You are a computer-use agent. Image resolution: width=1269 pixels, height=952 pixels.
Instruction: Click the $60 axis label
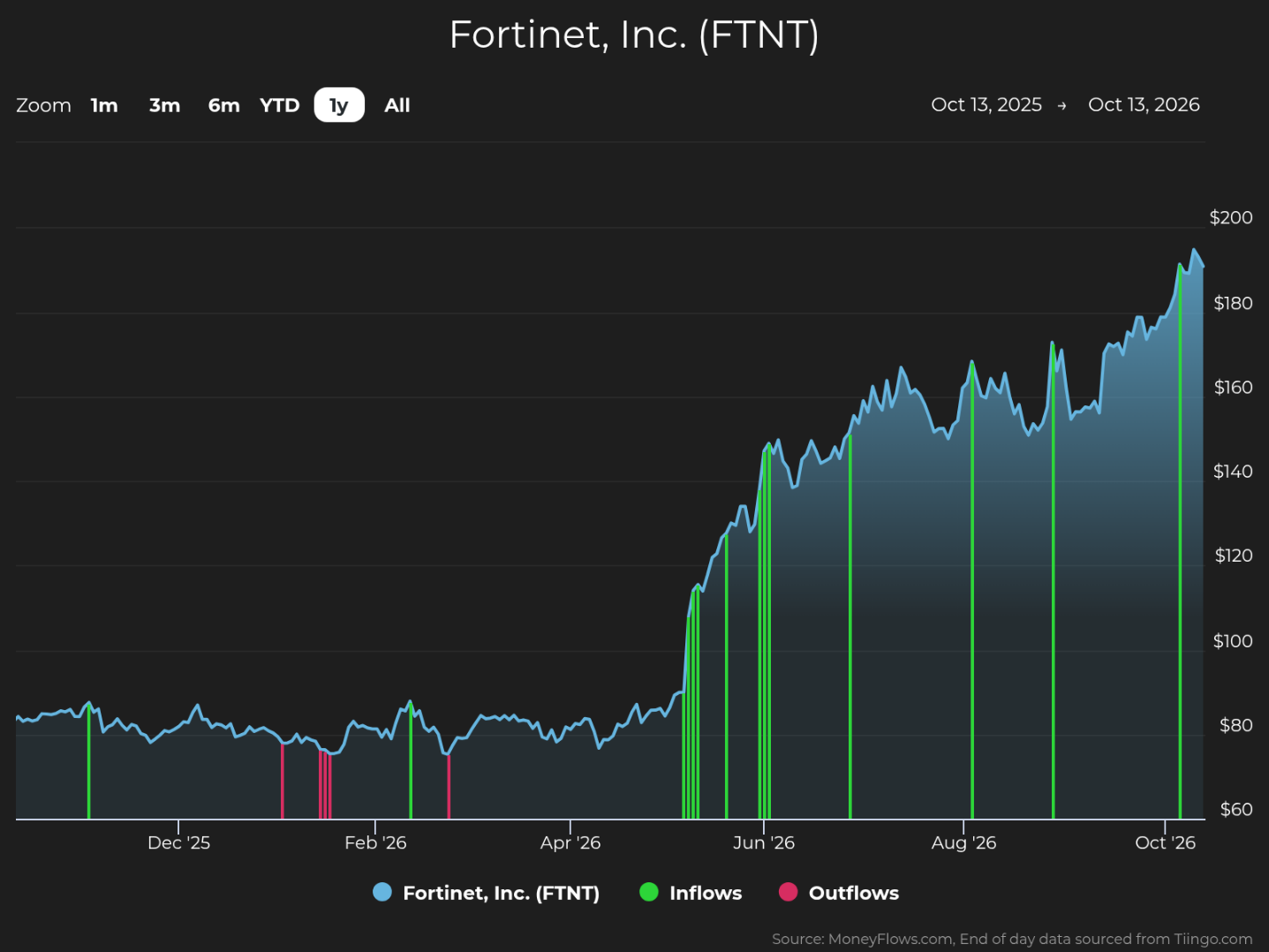(1235, 809)
